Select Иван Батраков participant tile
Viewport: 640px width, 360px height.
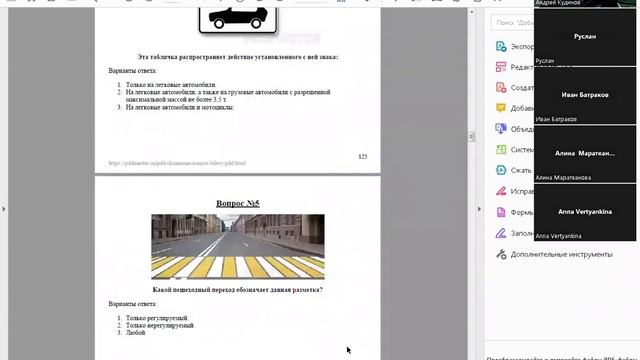click(584, 96)
